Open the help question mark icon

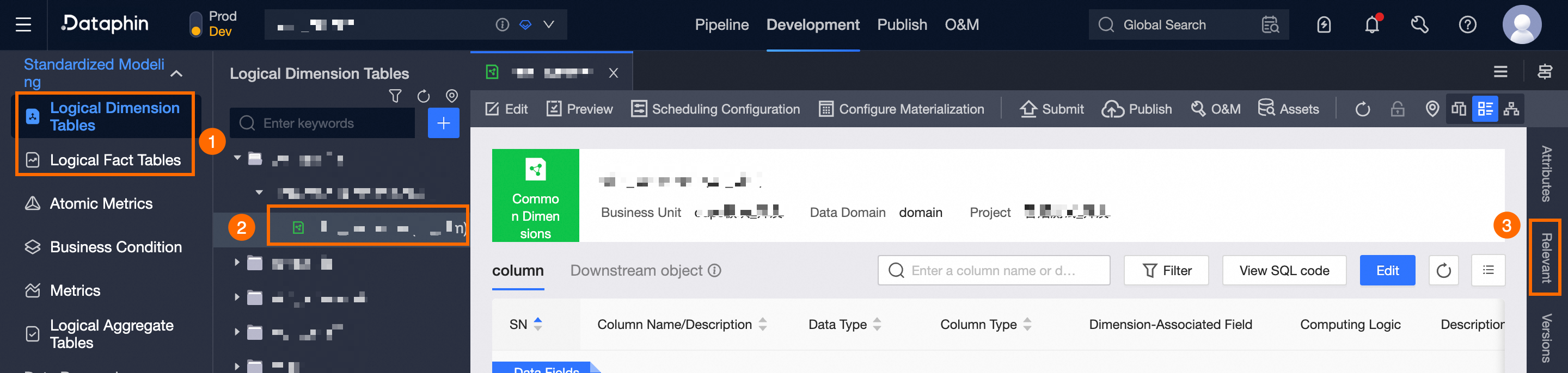tap(1468, 25)
